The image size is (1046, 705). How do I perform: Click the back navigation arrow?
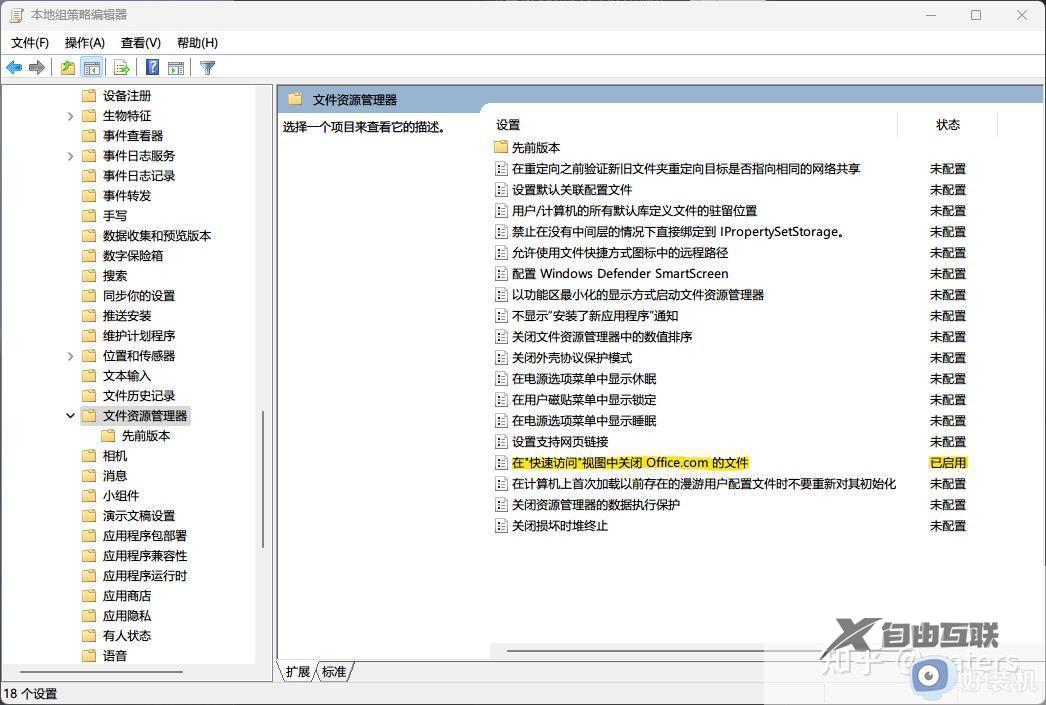tap(14, 67)
